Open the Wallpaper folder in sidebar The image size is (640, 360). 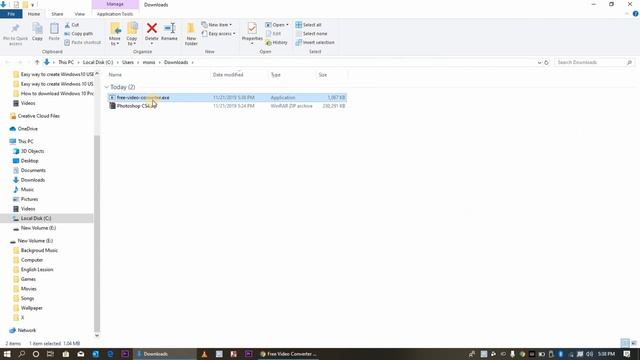pyautogui.click(x=31, y=308)
